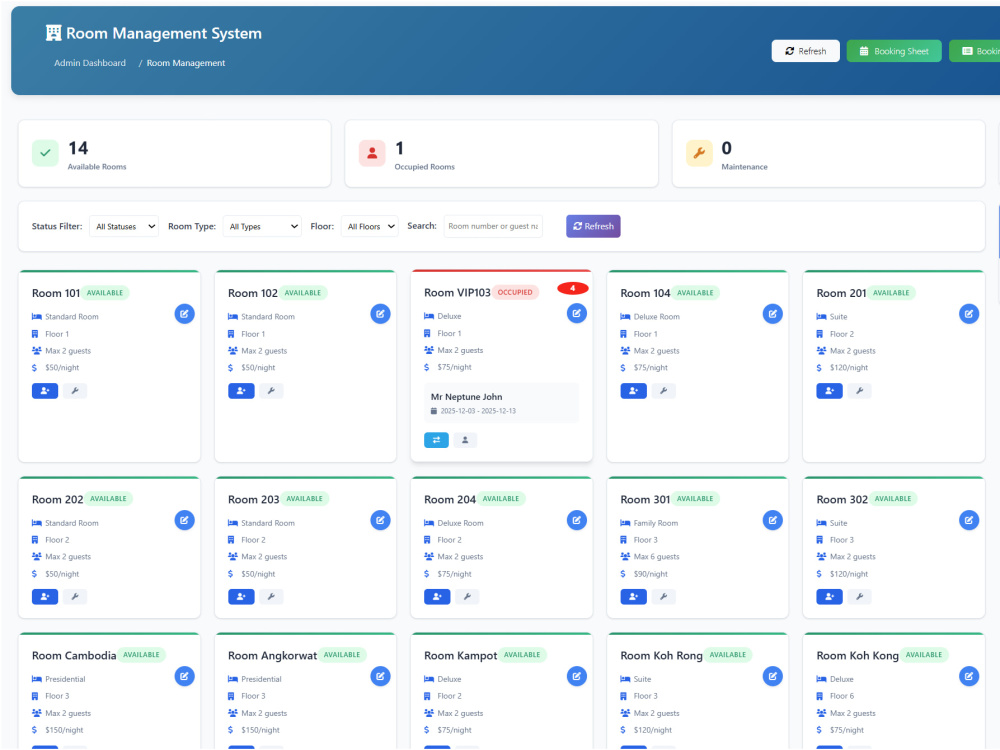The image size is (1000, 750).
Task: Click red notification badge on Room VIP103
Action: [573, 288]
